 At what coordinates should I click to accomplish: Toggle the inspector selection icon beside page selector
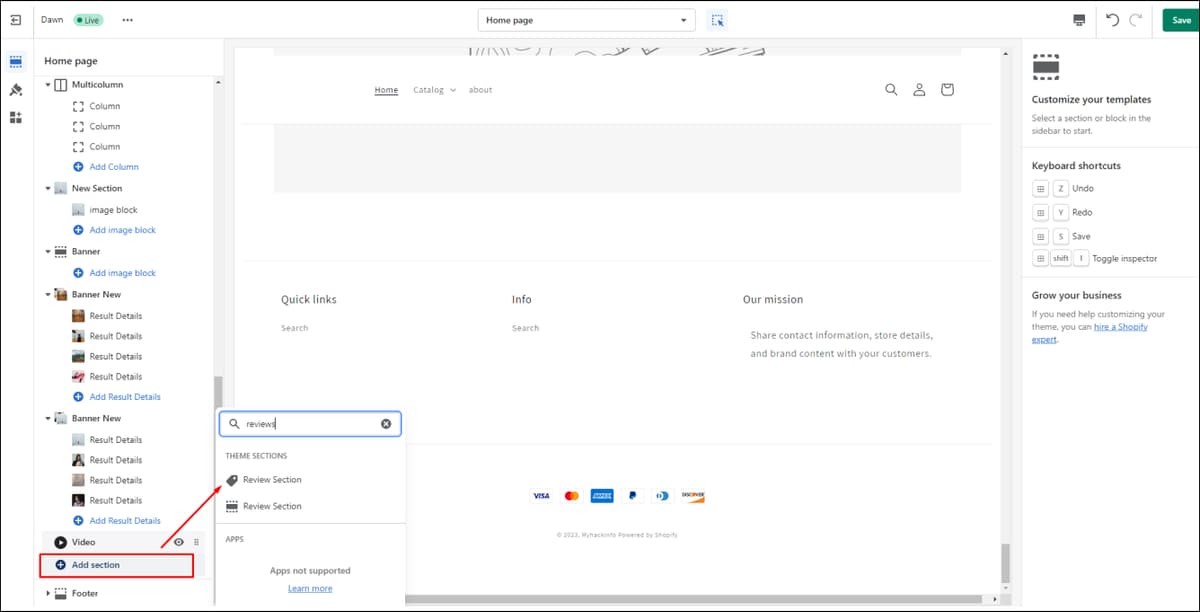pos(717,20)
